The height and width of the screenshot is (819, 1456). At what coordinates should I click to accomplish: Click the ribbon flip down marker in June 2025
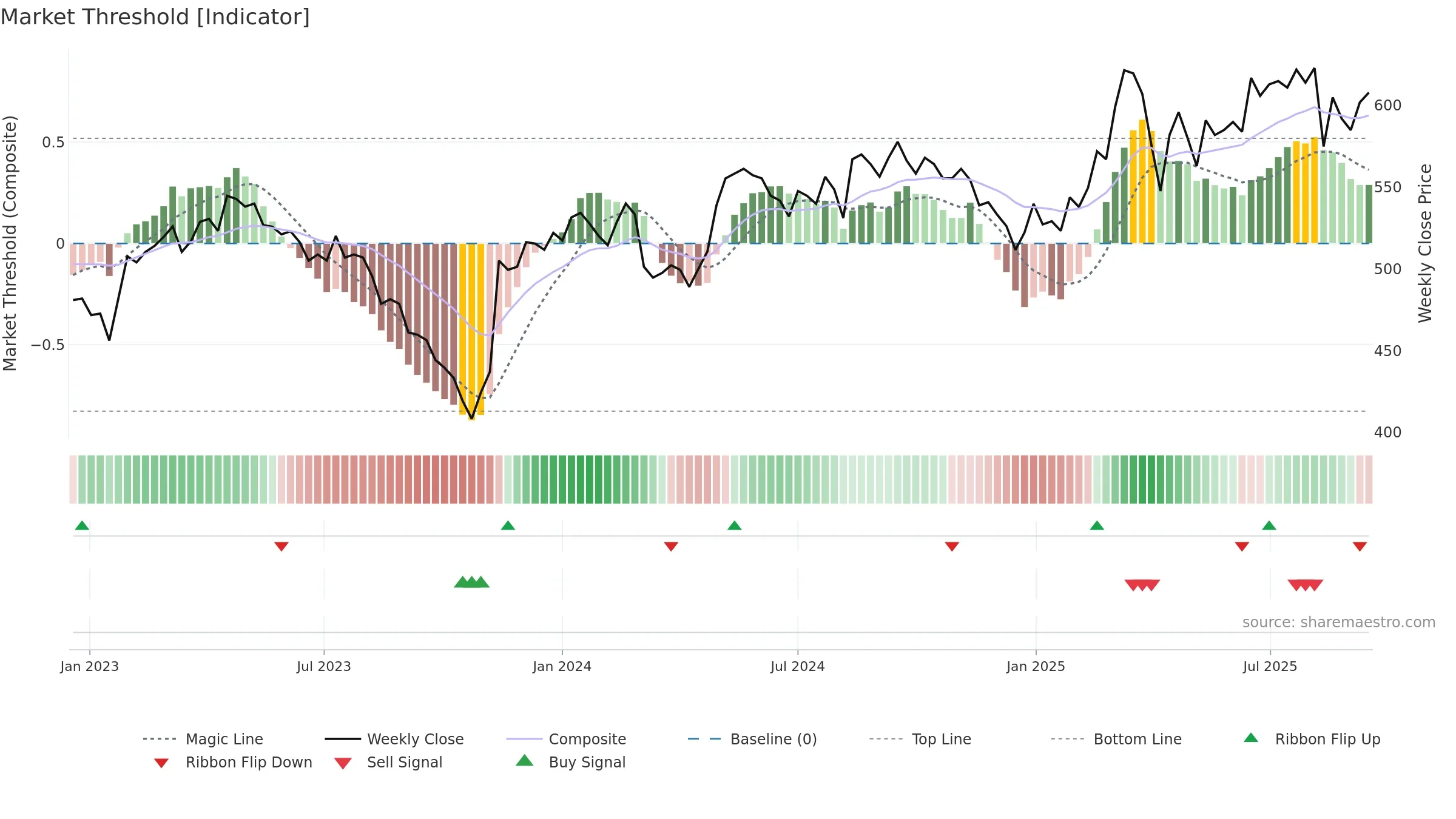[1242, 547]
